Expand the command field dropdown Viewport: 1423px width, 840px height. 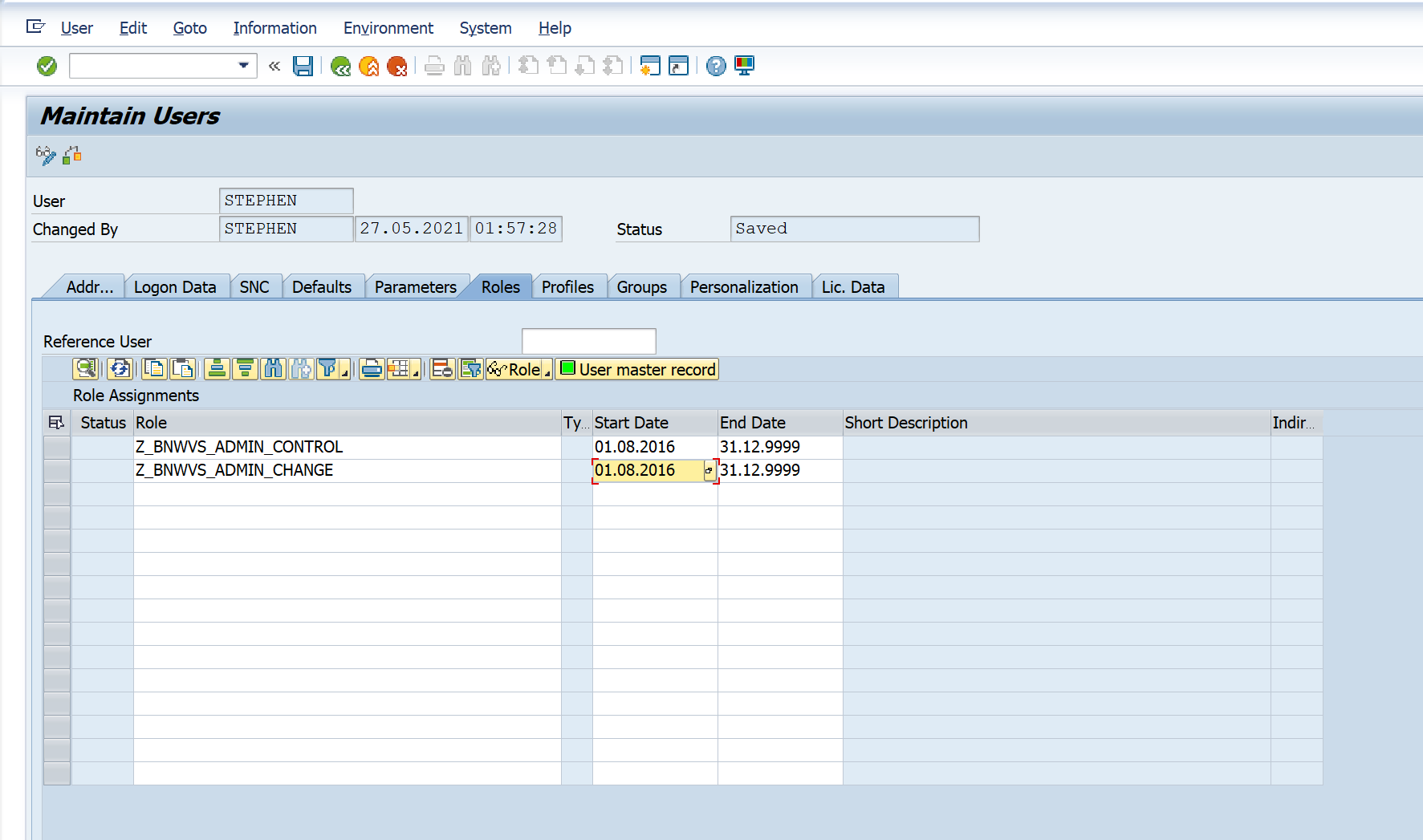(243, 66)
